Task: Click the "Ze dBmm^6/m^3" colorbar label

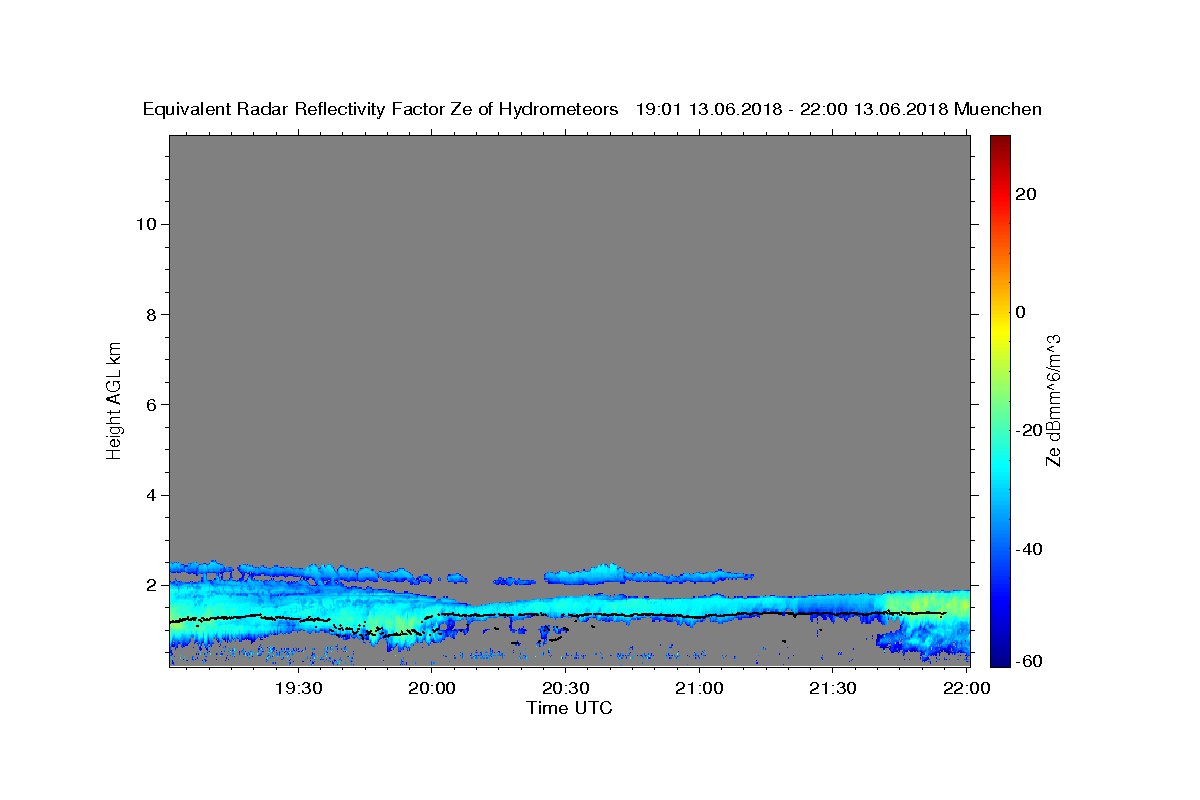Action: click(x=1053, y=400)
